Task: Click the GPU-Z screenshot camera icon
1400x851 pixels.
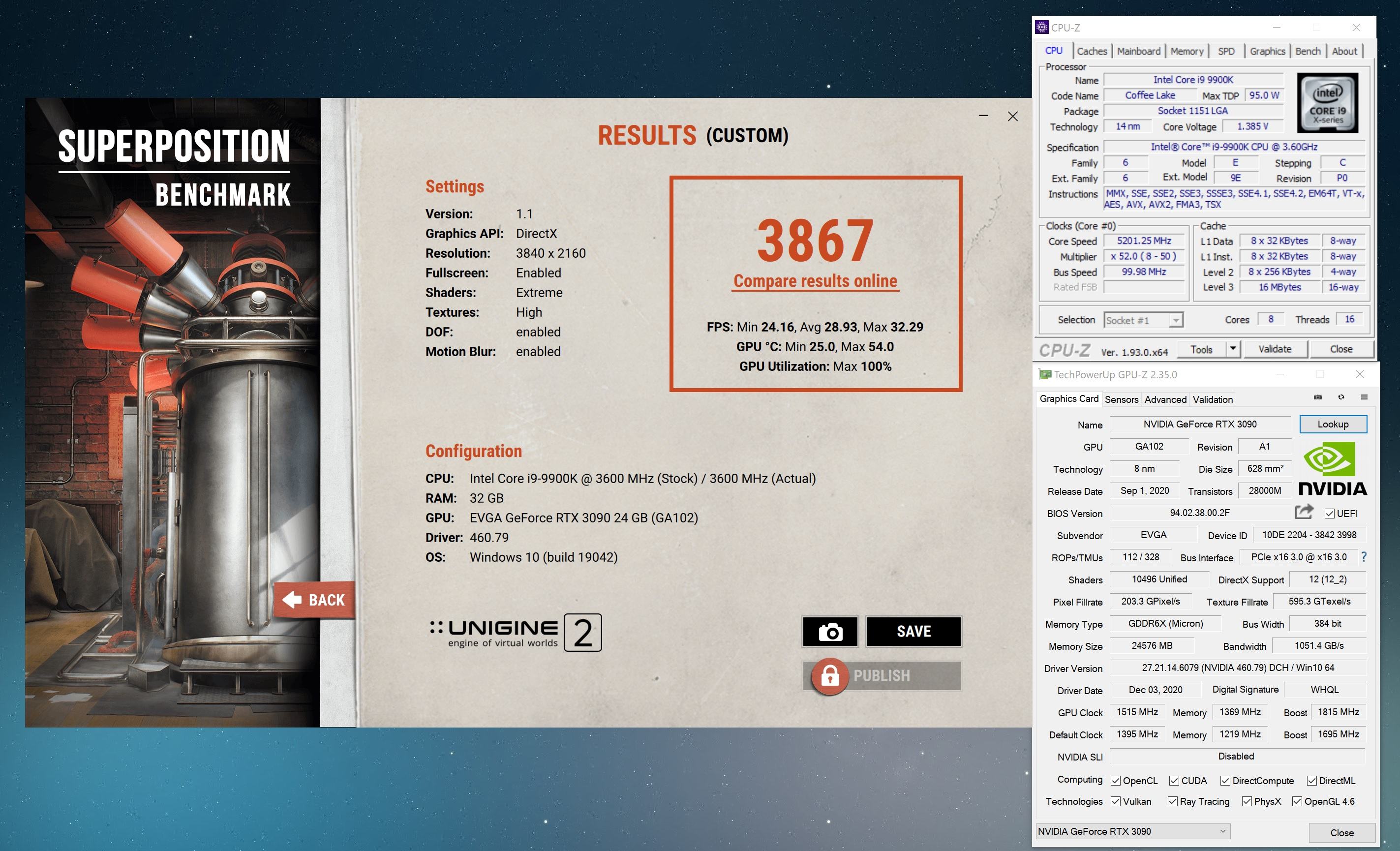Action: point(1318,397)
